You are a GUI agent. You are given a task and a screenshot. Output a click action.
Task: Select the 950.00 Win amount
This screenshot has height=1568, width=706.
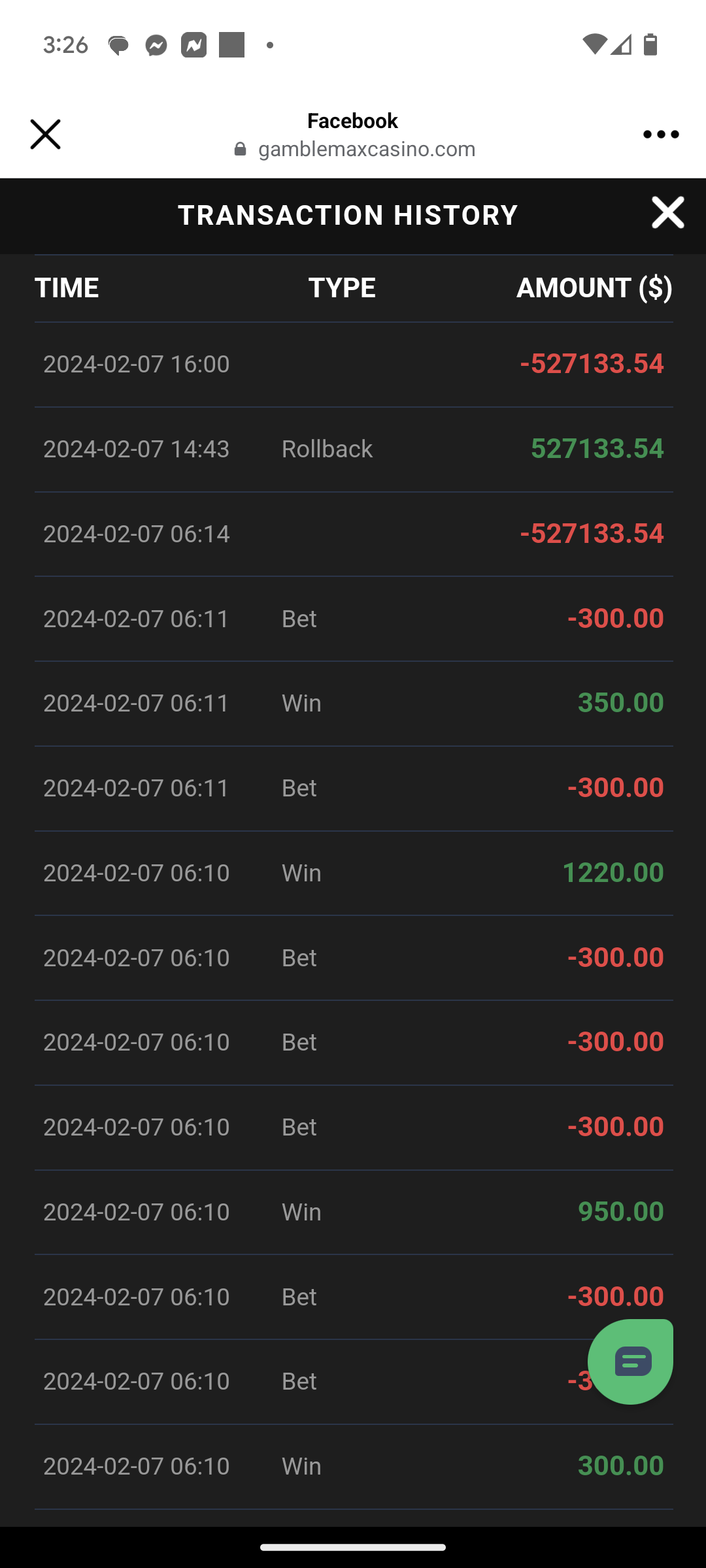(620, 1212)
